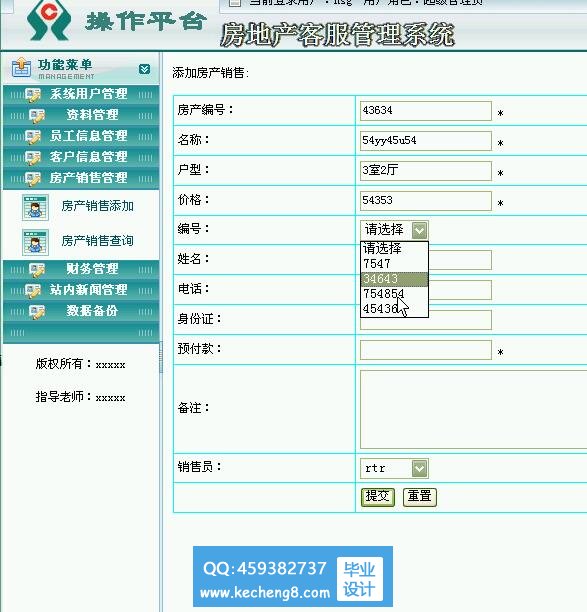Click the 提交 submit button

click(378, 497)
